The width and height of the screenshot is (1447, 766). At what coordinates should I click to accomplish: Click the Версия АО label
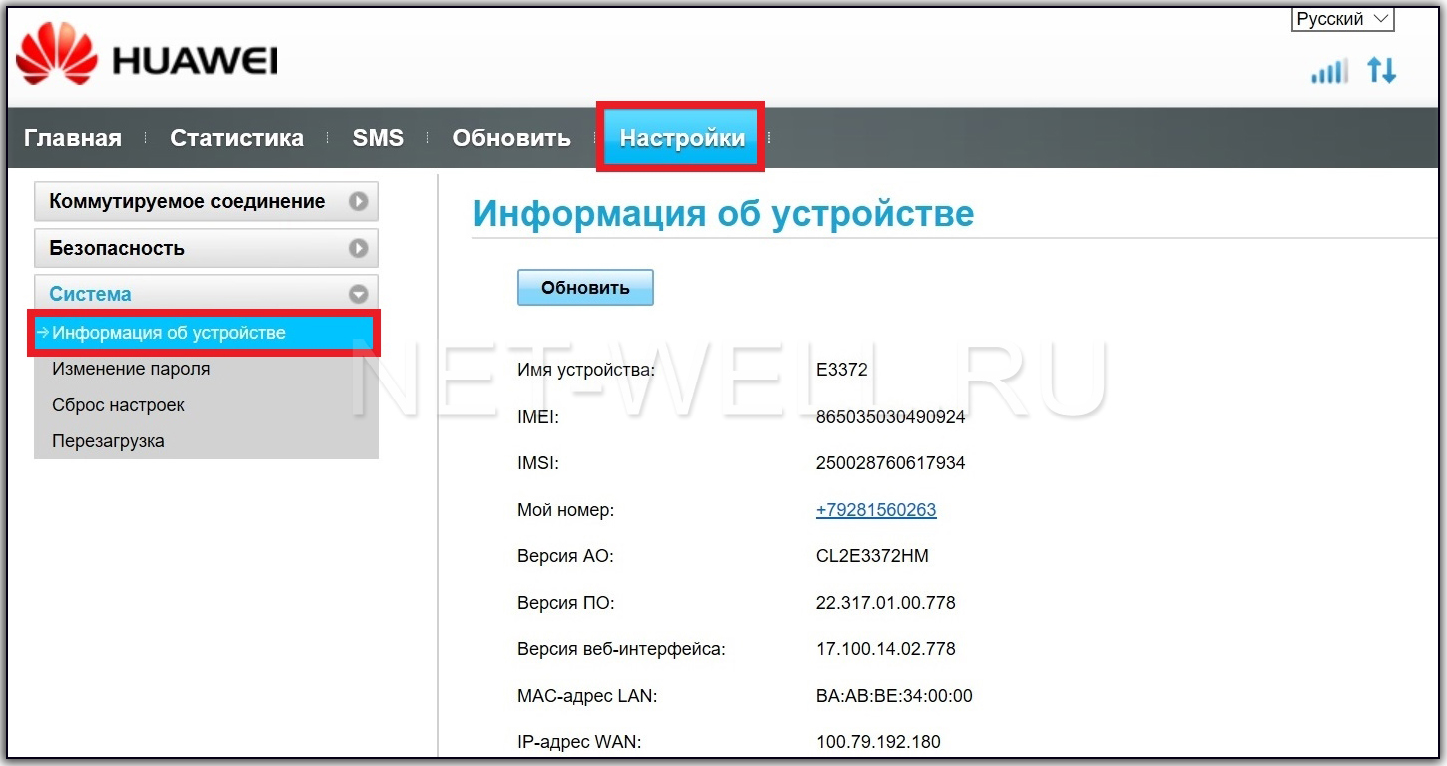tap(565, 556)
